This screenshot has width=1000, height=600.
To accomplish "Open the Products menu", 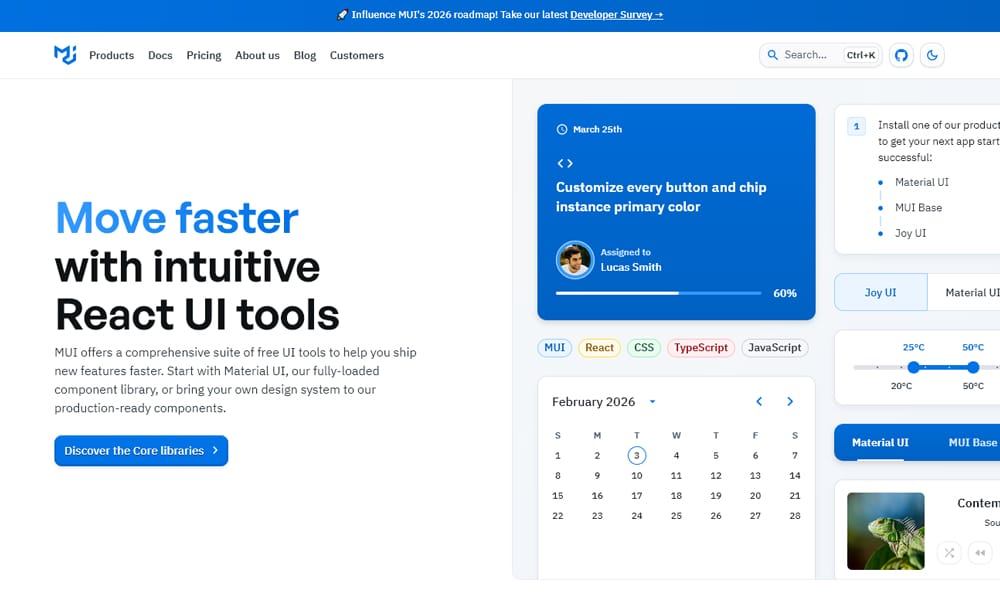I will pos(112,55).
